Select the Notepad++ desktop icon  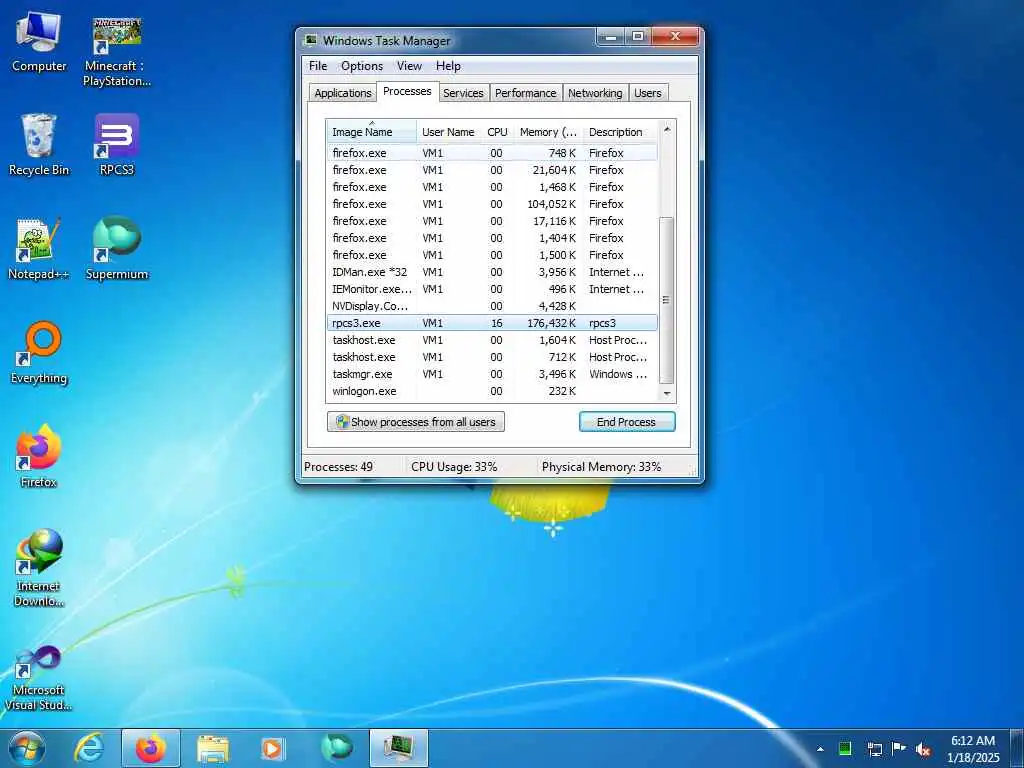click(39, 249)
